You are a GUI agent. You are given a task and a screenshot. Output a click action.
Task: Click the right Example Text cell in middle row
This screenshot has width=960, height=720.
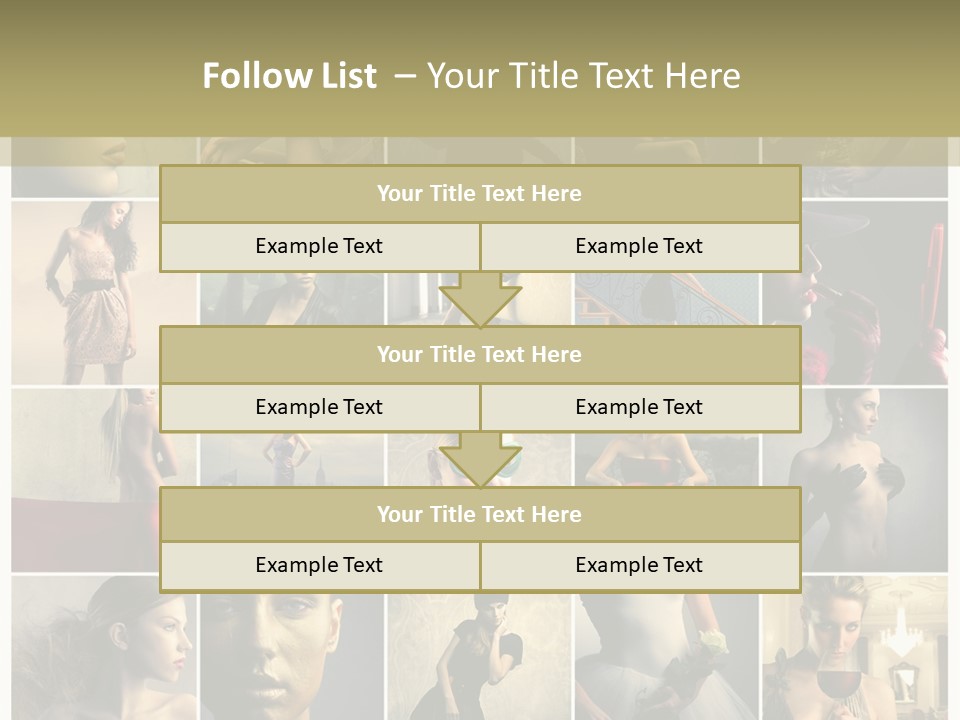(x=640, y=407)
